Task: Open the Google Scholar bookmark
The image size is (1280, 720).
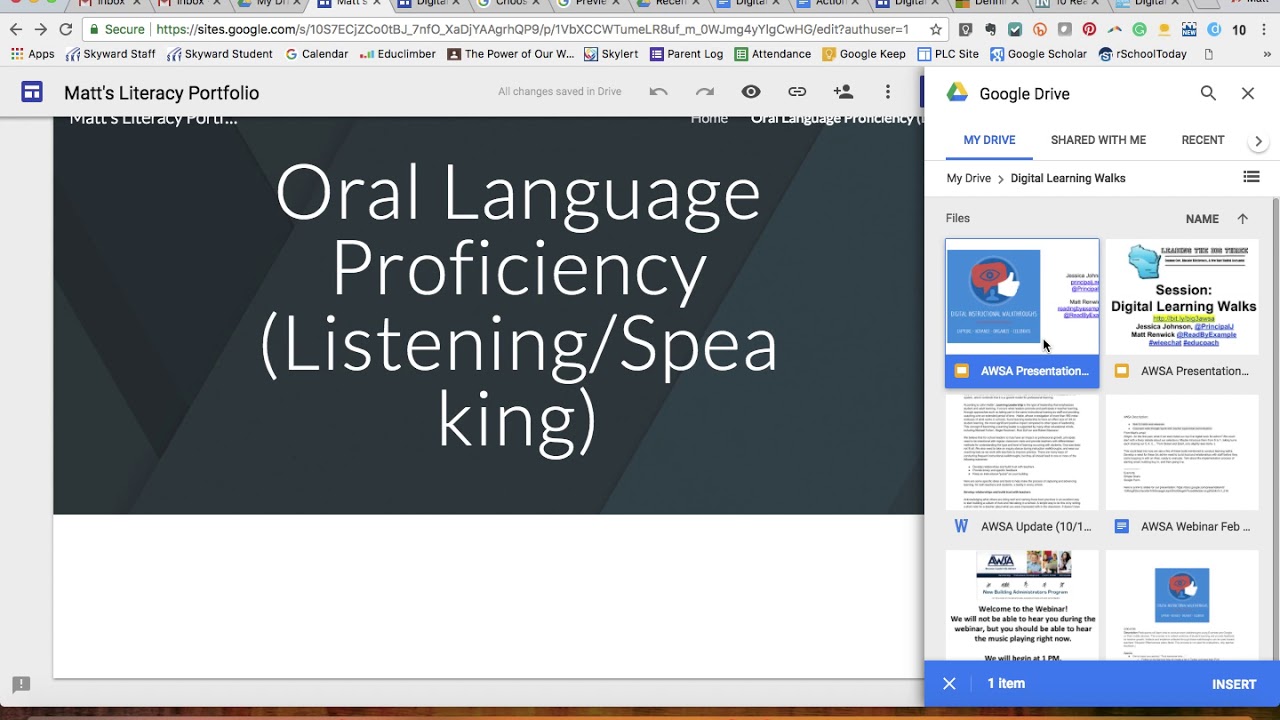Action: [x=1037, y=54]
